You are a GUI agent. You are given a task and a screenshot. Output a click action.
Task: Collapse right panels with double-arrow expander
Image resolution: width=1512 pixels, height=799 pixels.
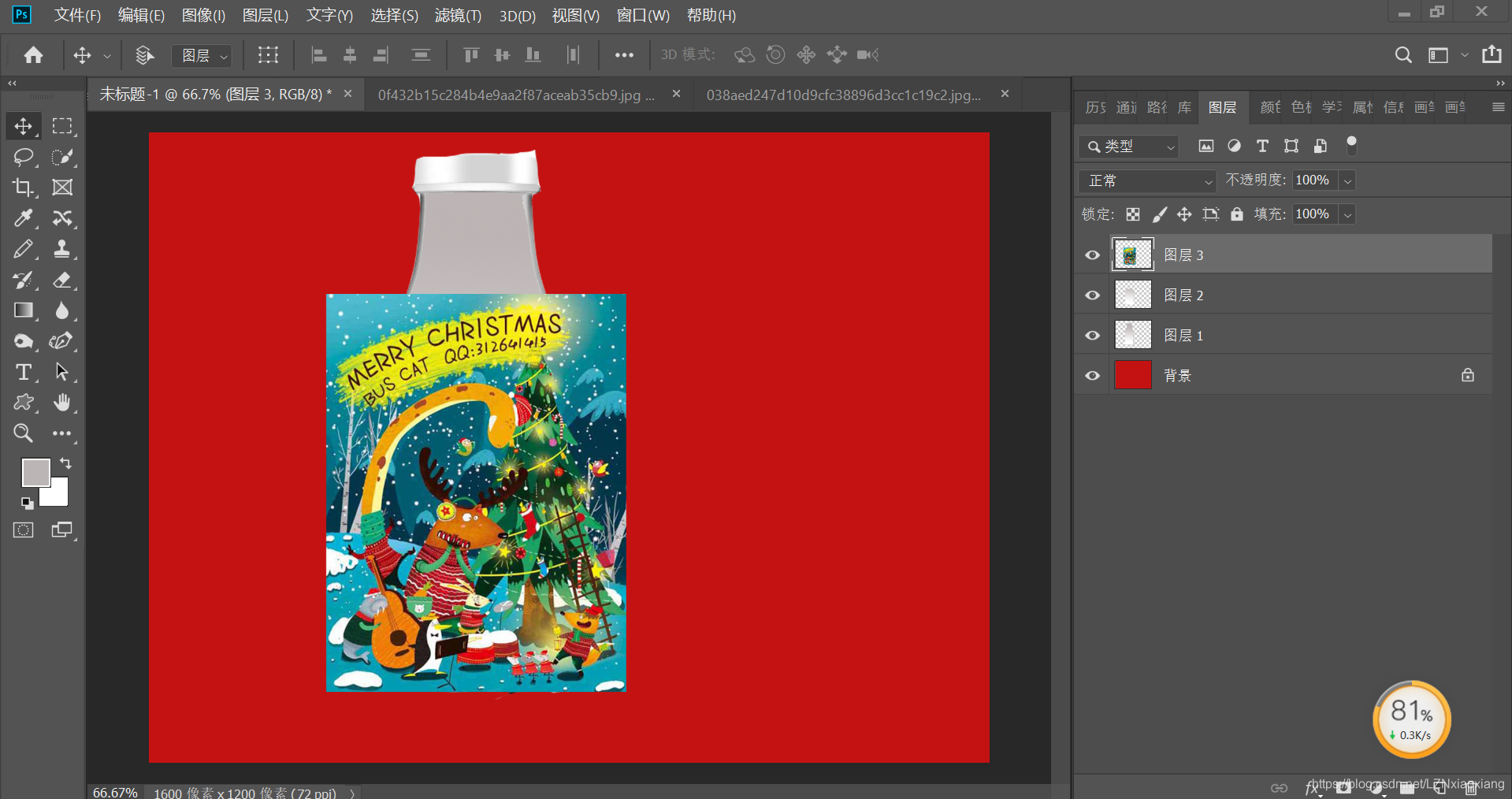(1500, 83)
